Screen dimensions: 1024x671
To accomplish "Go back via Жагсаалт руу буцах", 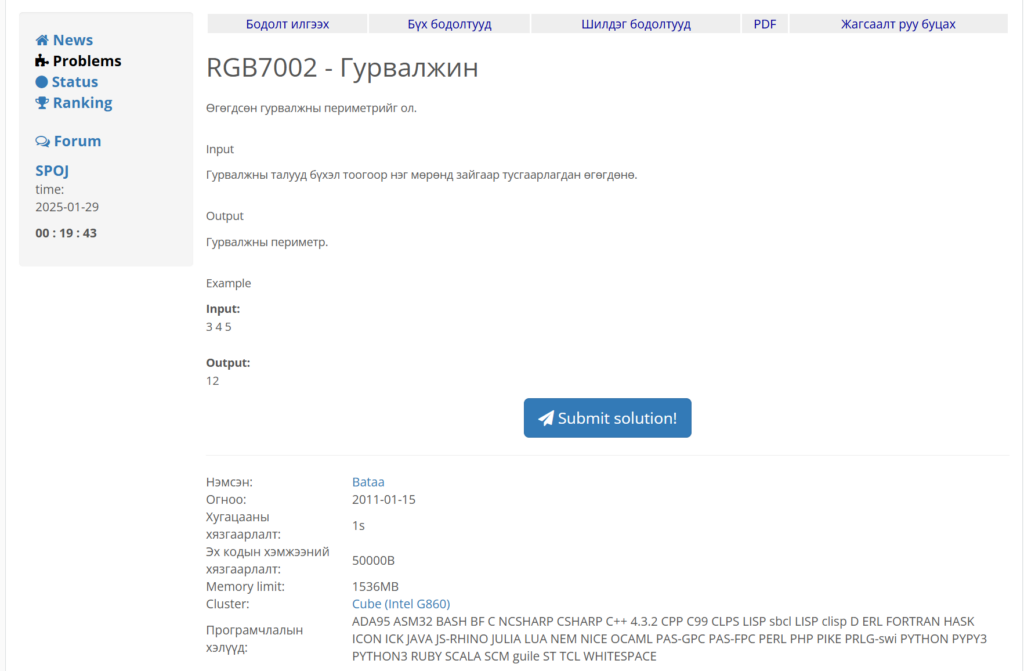I will click(897, 24).
